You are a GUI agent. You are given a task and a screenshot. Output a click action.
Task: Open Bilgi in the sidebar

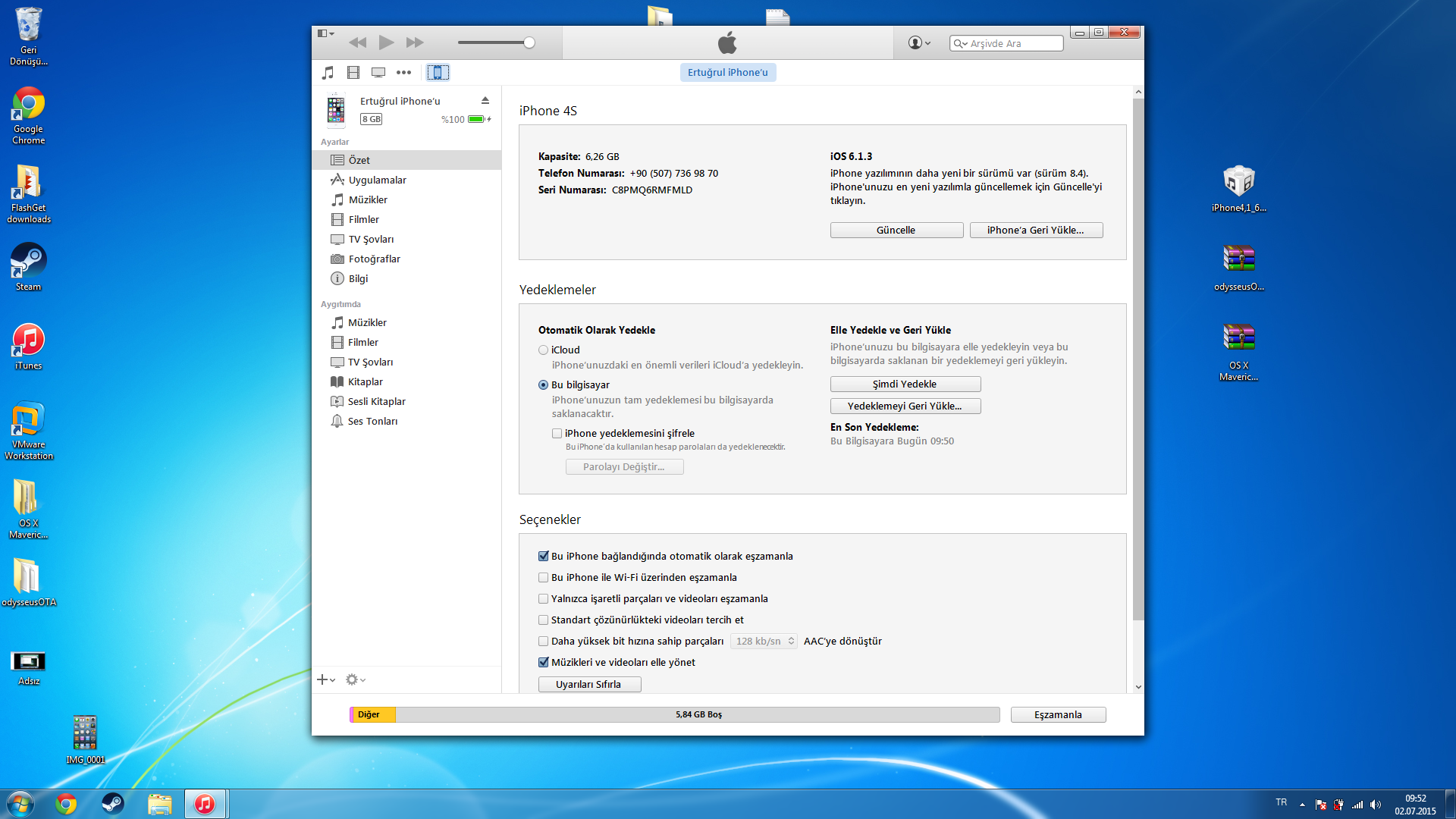pos(406,278)
